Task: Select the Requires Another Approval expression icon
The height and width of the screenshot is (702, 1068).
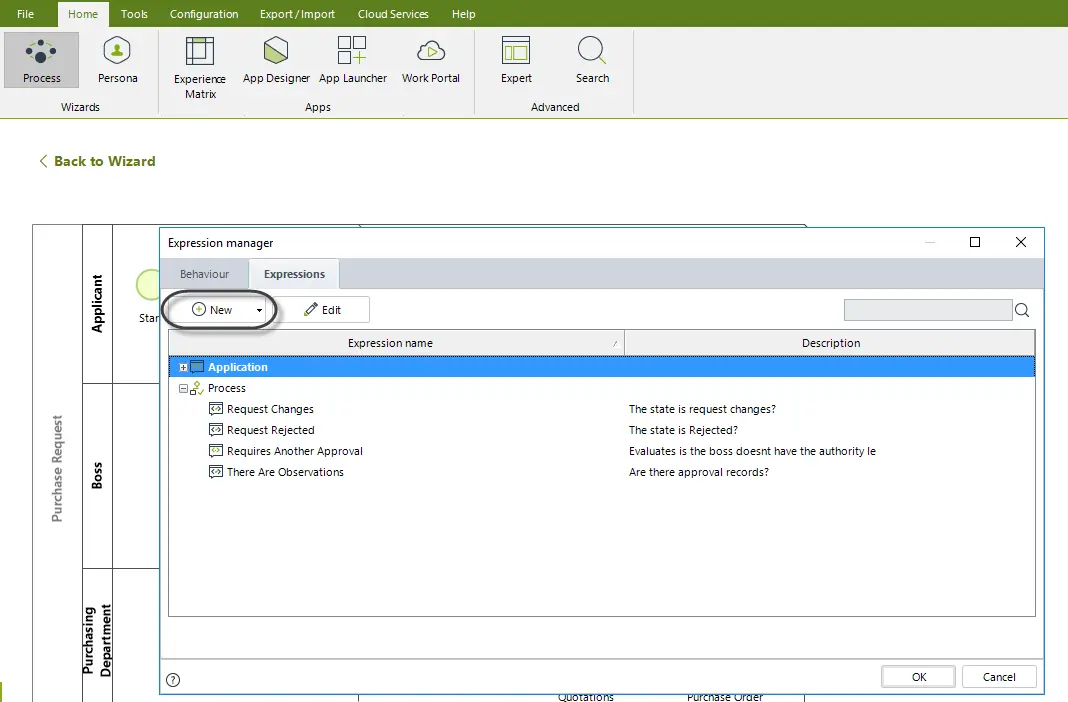Action: click(216, 451)
